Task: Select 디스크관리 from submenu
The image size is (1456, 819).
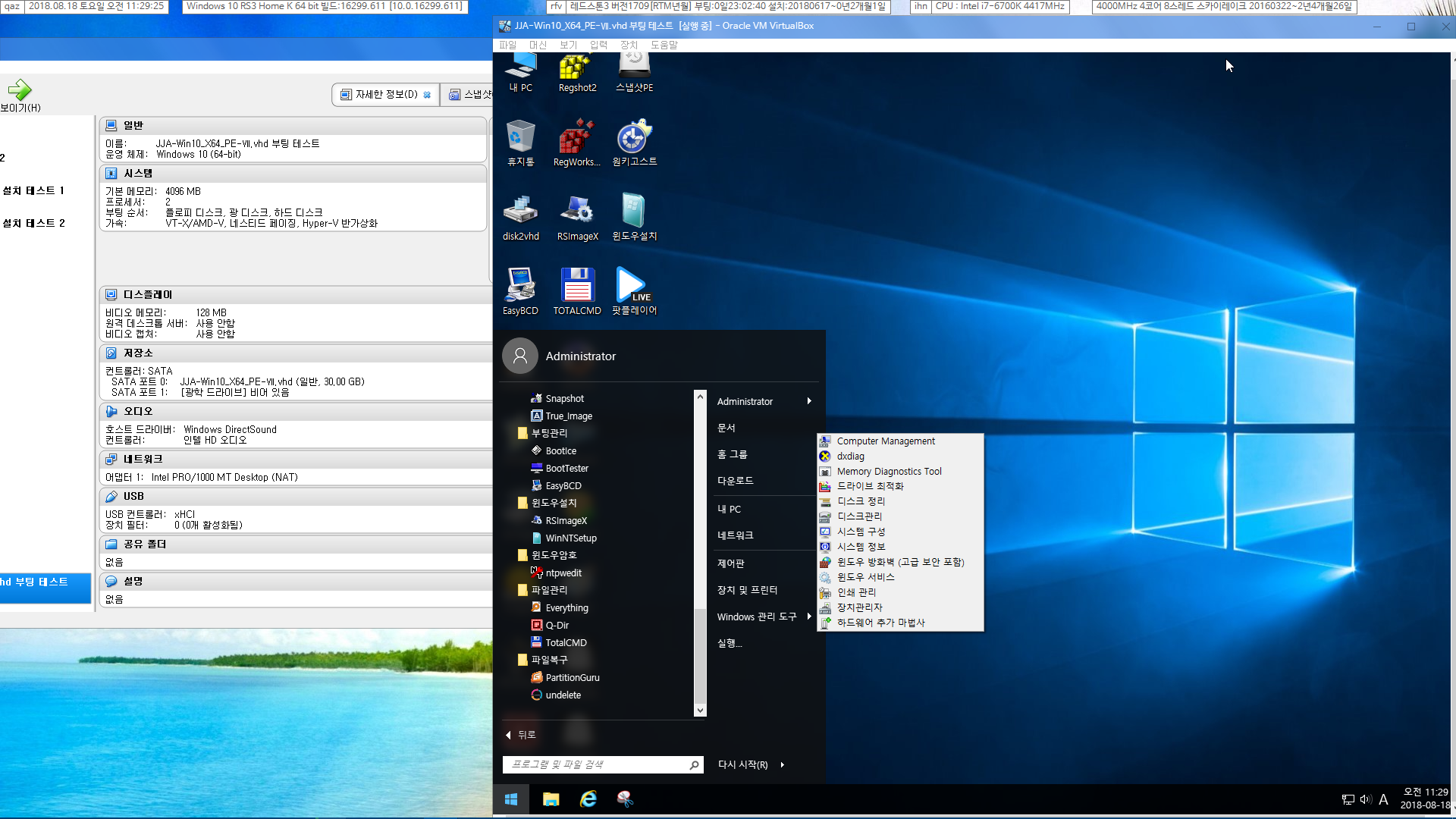Action: 900,516
